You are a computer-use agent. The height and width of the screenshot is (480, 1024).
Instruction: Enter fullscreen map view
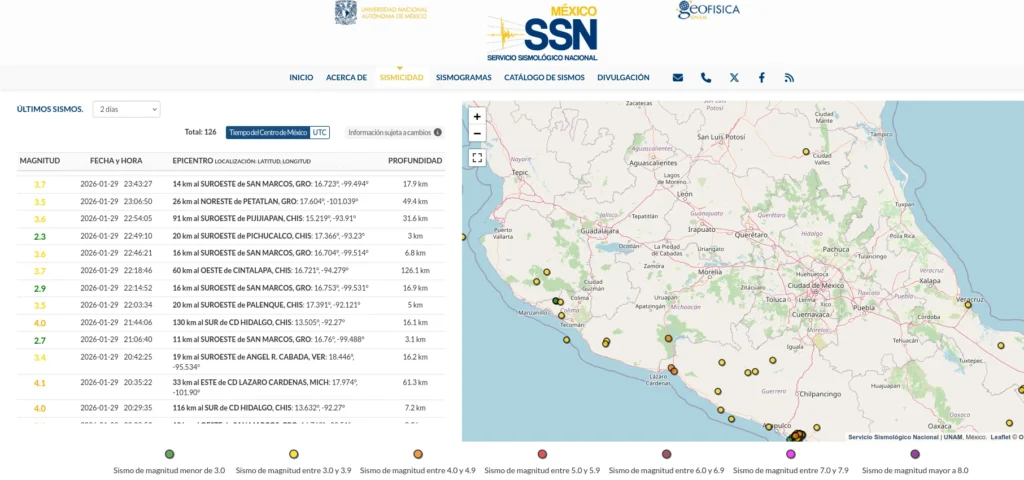click(477, 157)
